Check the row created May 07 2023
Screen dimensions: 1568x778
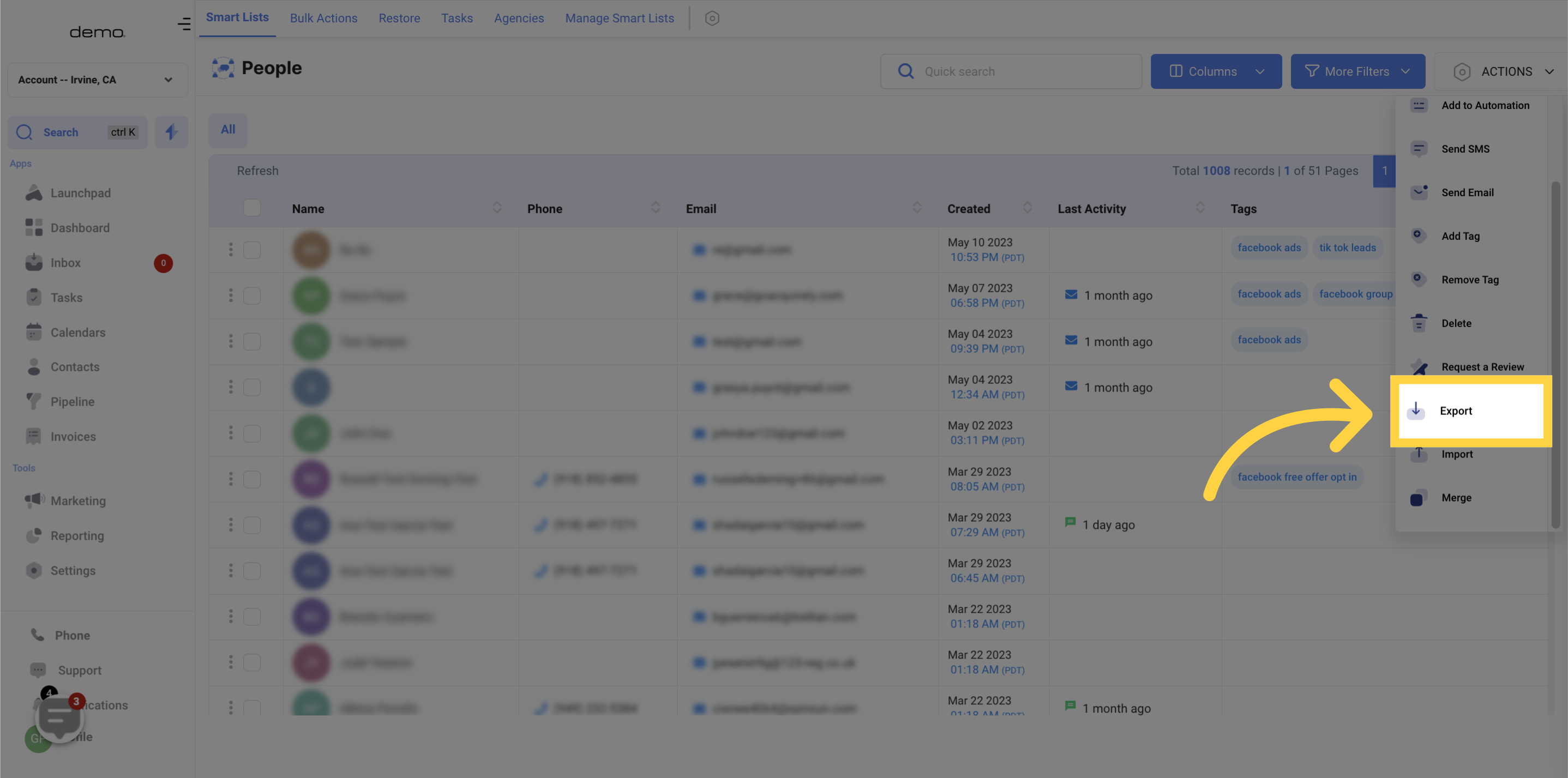click(252, 295)
